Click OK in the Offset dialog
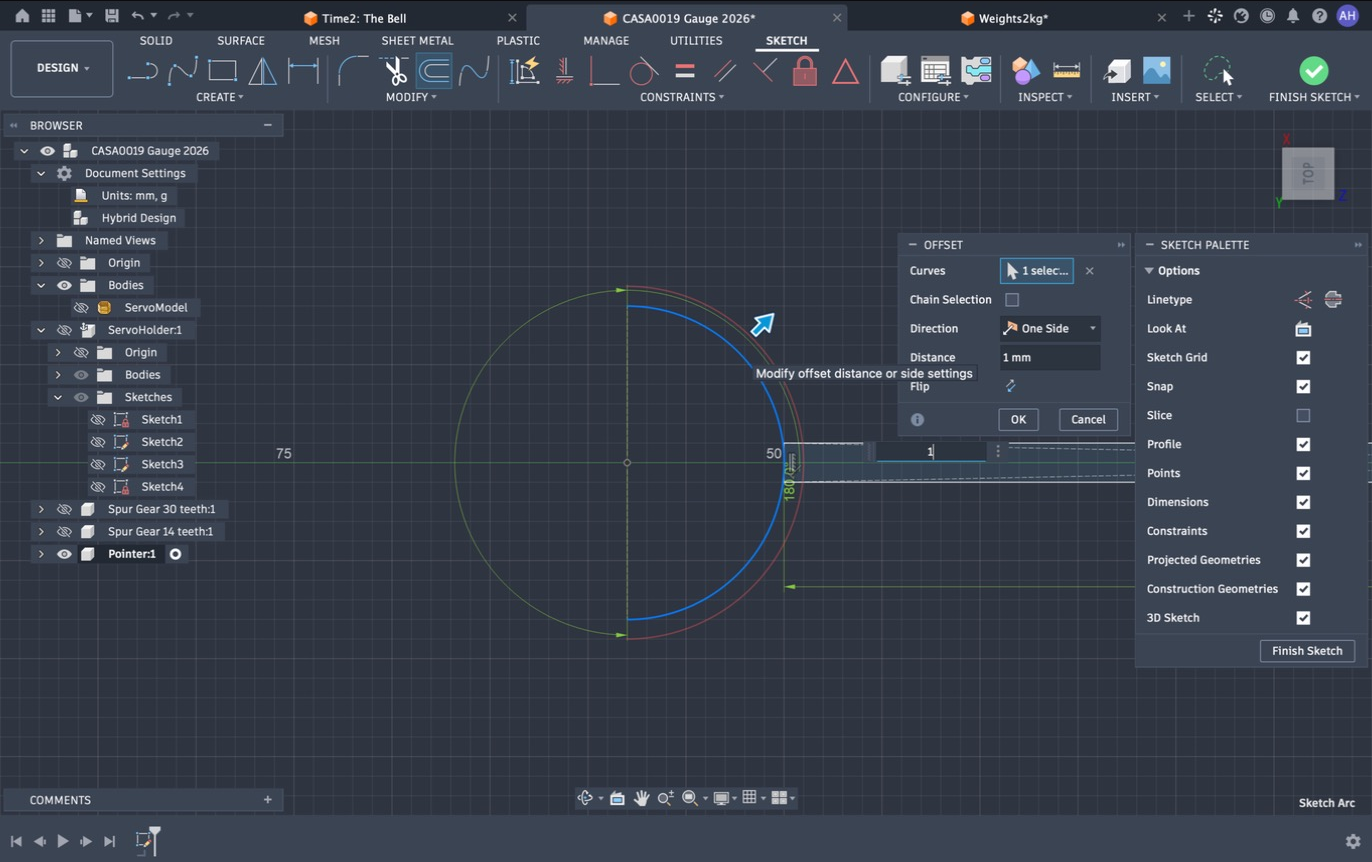 pos(1018,420)
